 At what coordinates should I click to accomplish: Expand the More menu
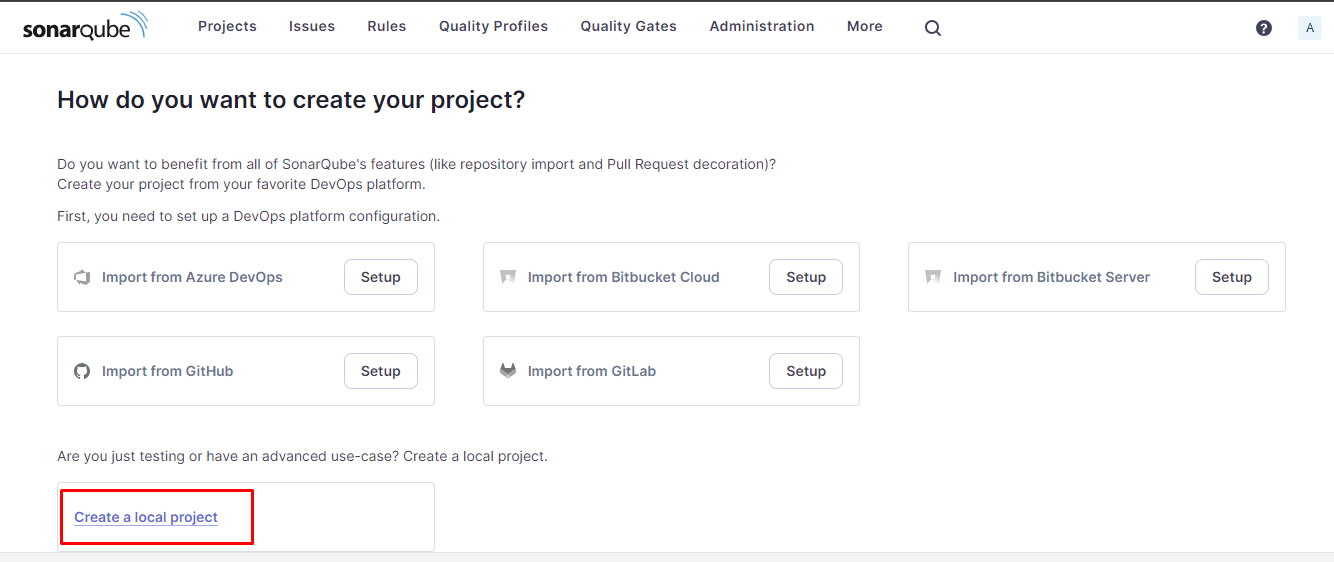click(x=864, y=26)
